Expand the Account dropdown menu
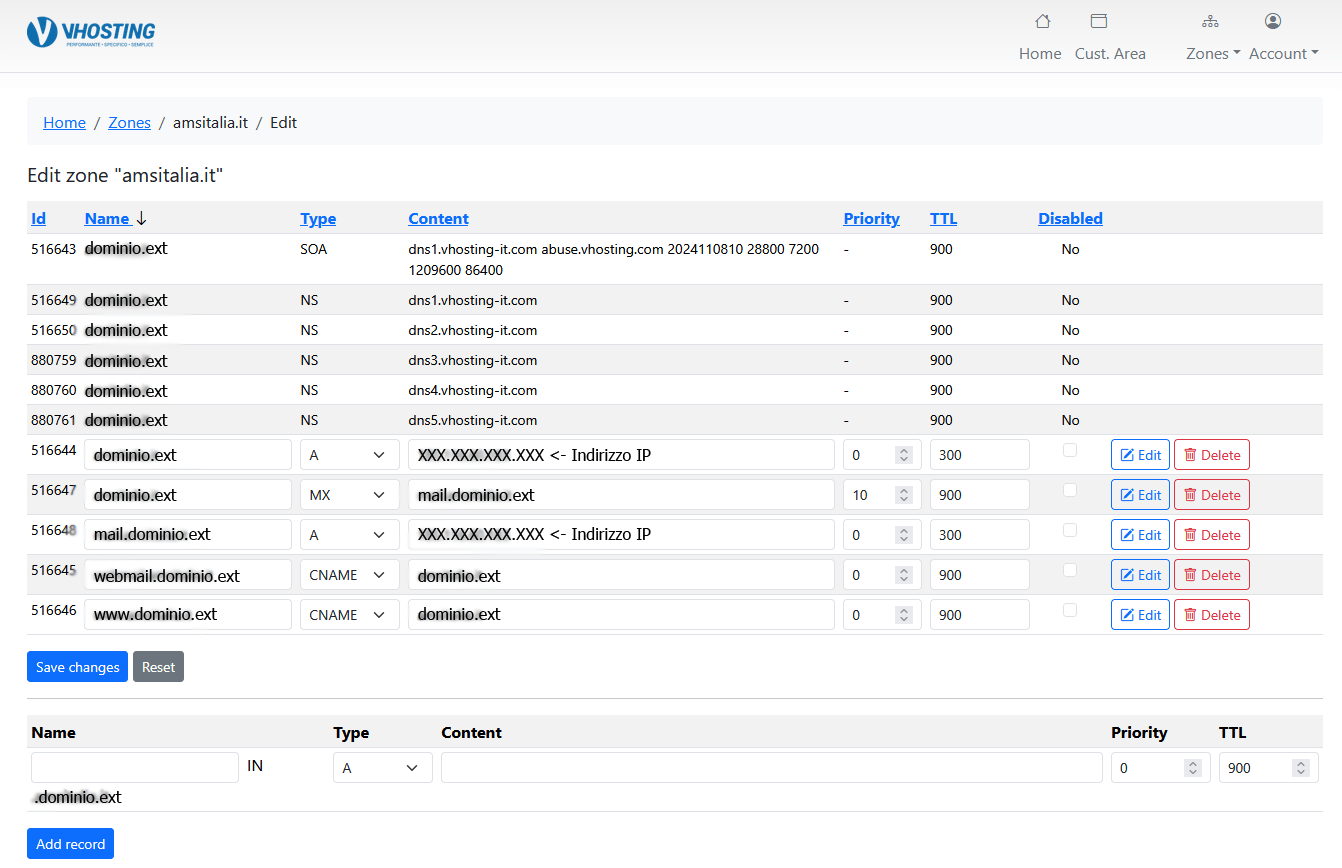 pyautogui.click(x=1283, y=54)
